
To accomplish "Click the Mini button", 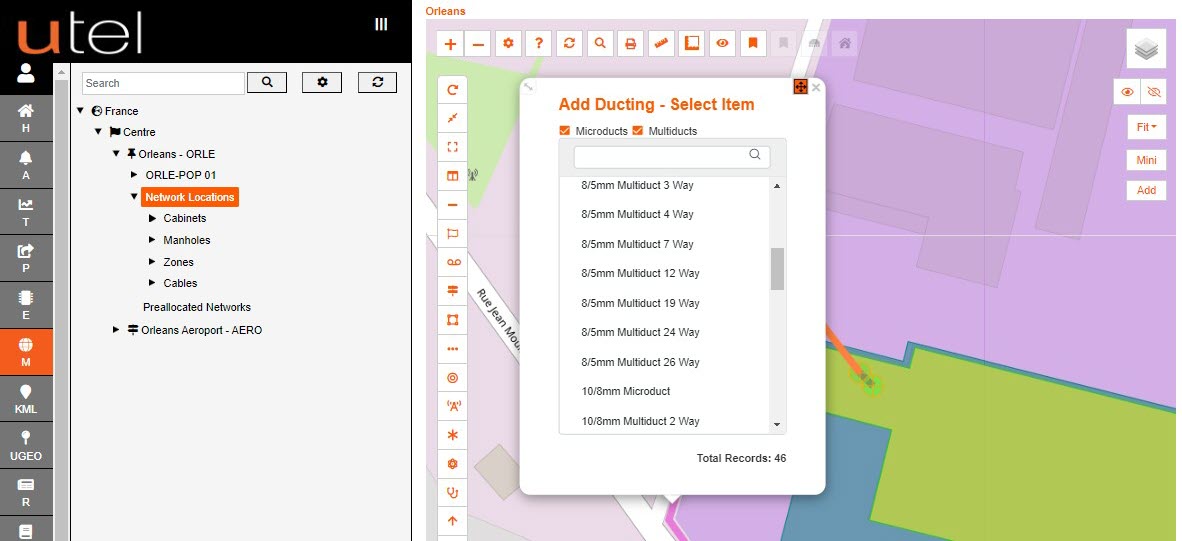I will 1146,160.
